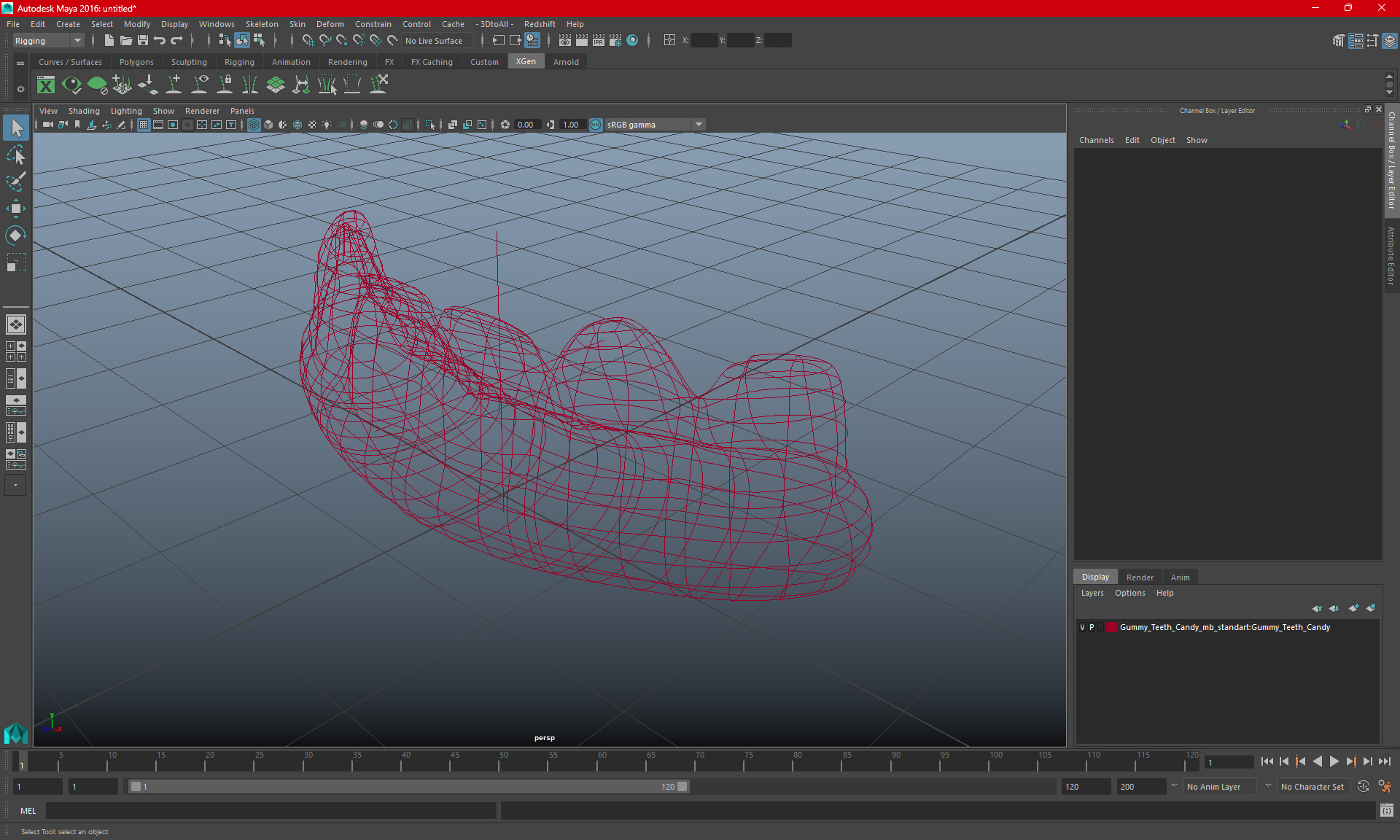This screenshot has width=1400, height=840.
Task: Switch to the Anim layer tab
Action: [x=1180, y=577]
